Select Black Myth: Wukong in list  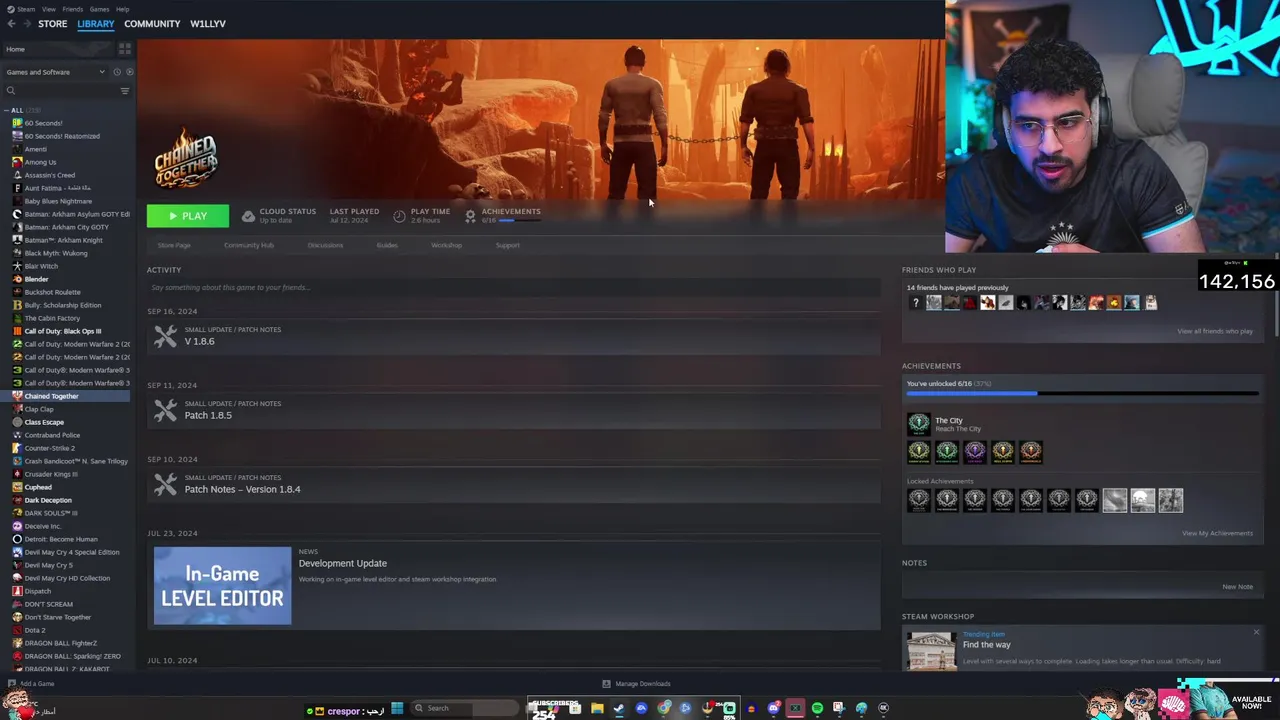[56, 253]
